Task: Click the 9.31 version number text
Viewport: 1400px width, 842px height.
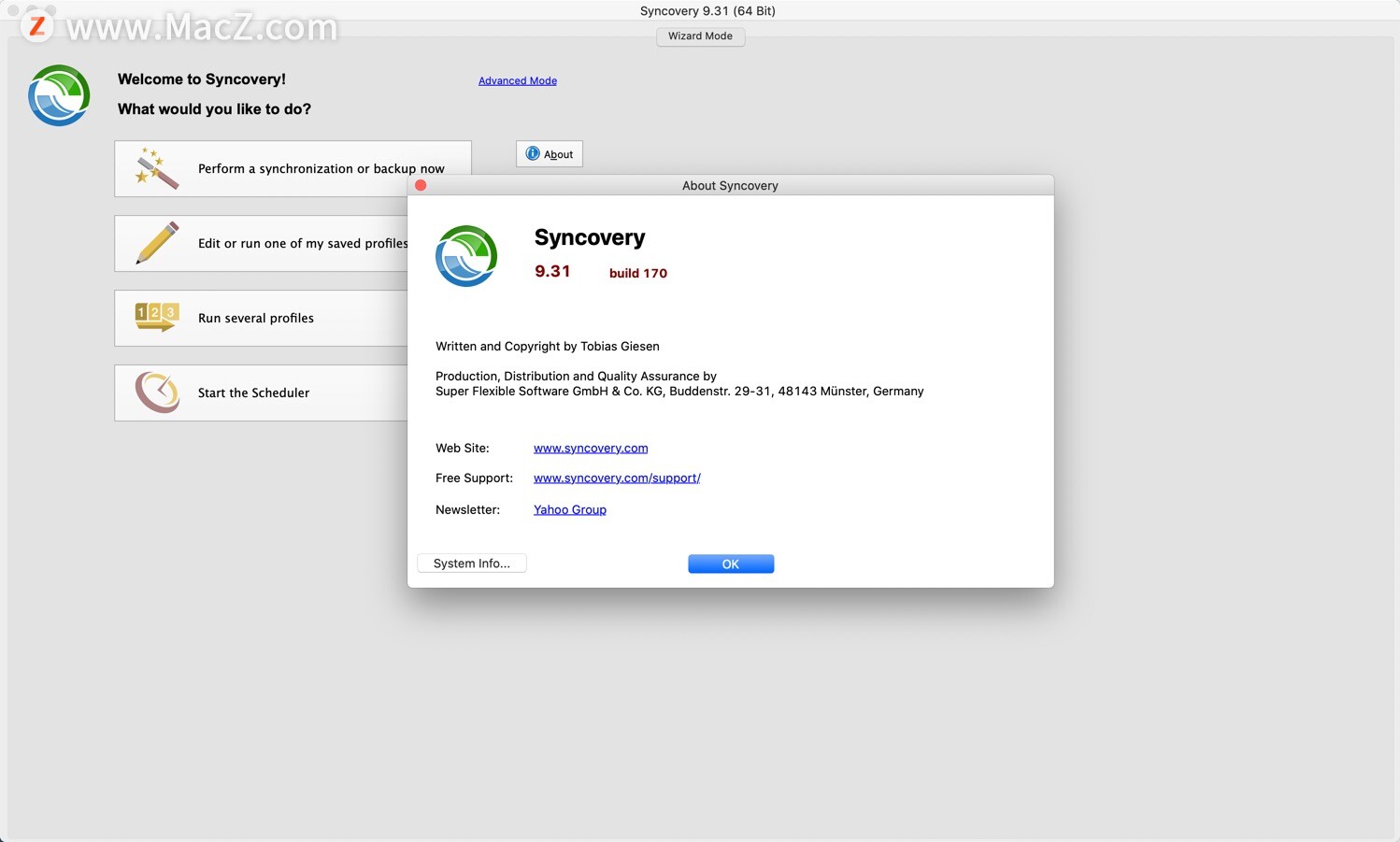Action: point(552,271)
